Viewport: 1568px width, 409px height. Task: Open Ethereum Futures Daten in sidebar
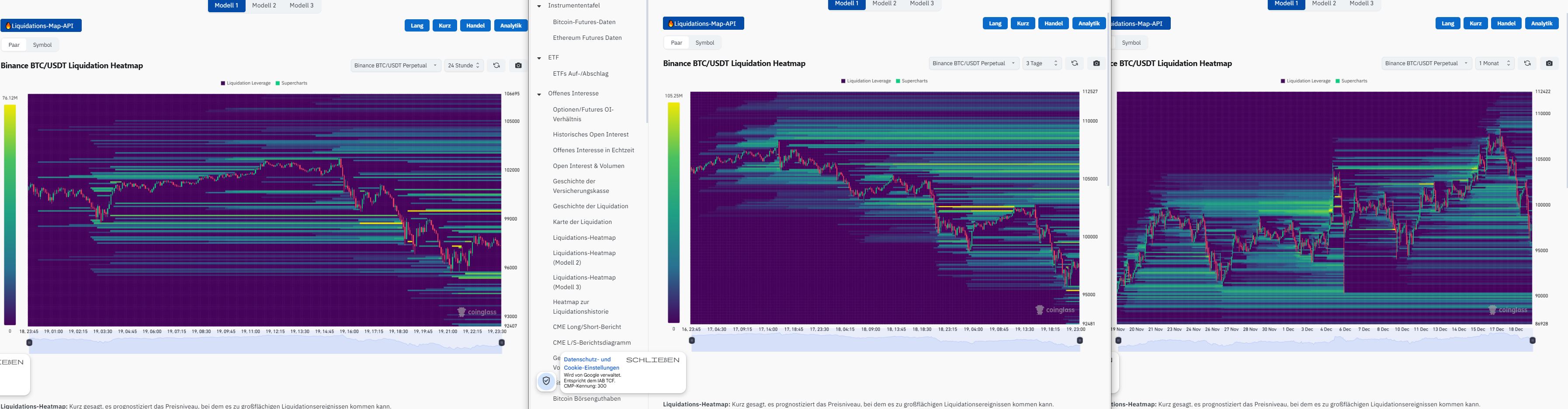coord(587,38)
